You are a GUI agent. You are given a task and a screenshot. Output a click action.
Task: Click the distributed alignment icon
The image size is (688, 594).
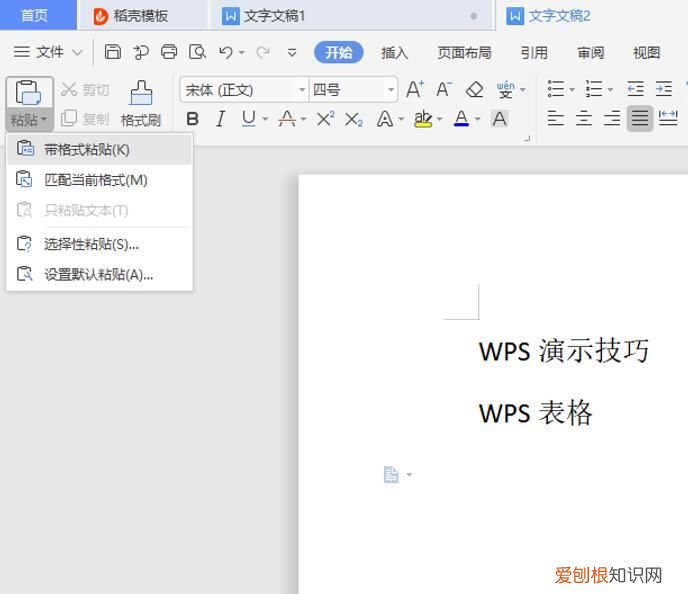tap(668, 118)
